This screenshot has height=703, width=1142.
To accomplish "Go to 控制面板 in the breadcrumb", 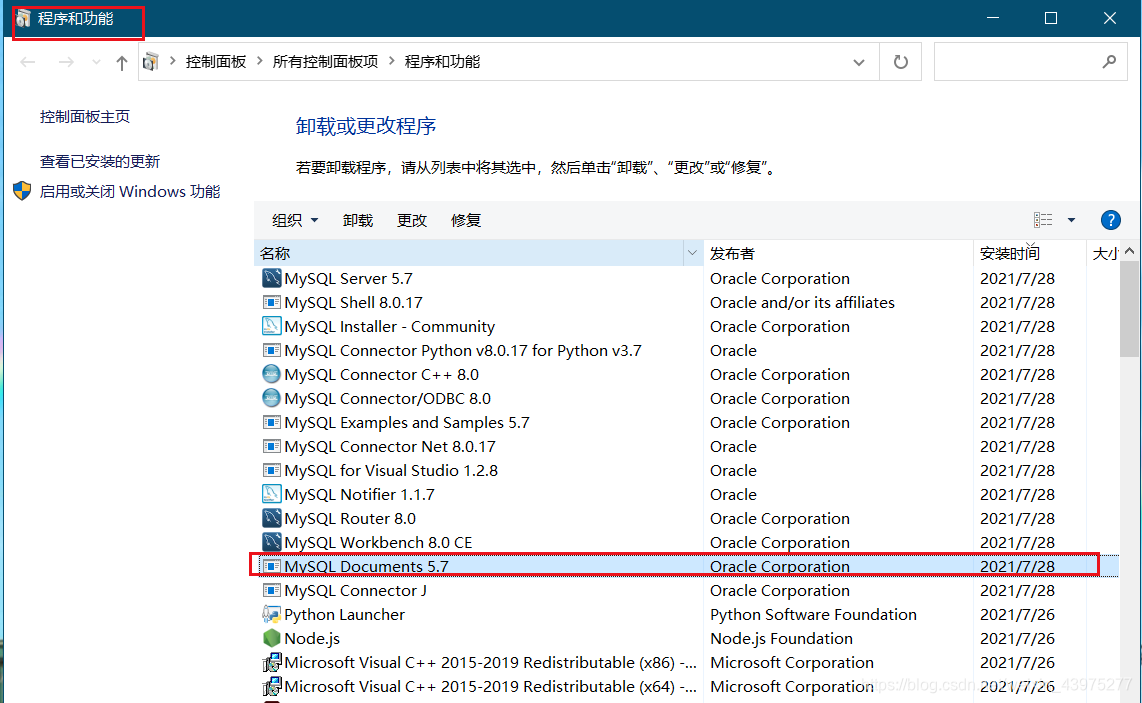I will point(216,62).
